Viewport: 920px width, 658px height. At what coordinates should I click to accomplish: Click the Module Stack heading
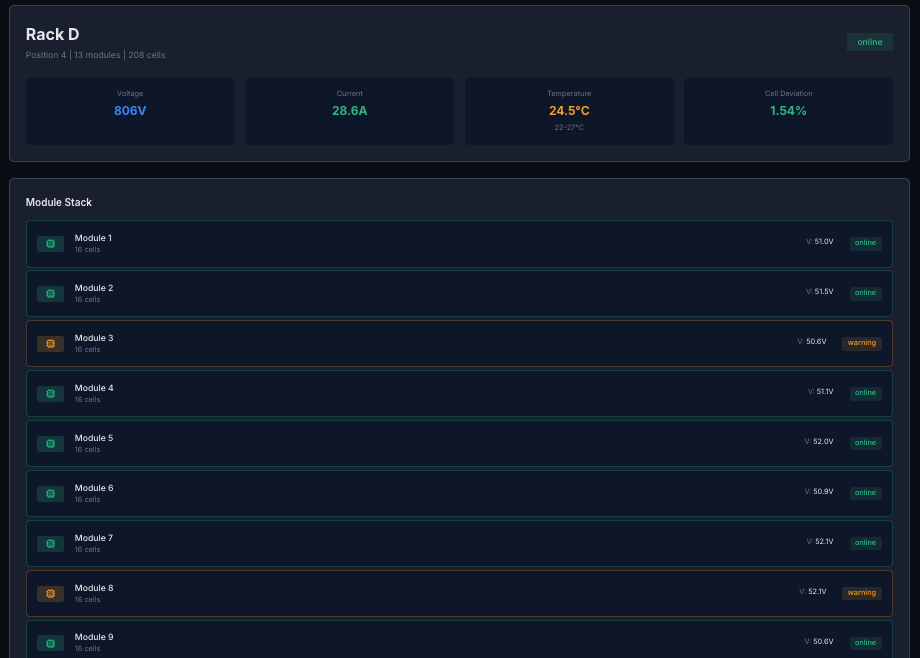coord(59,202)
